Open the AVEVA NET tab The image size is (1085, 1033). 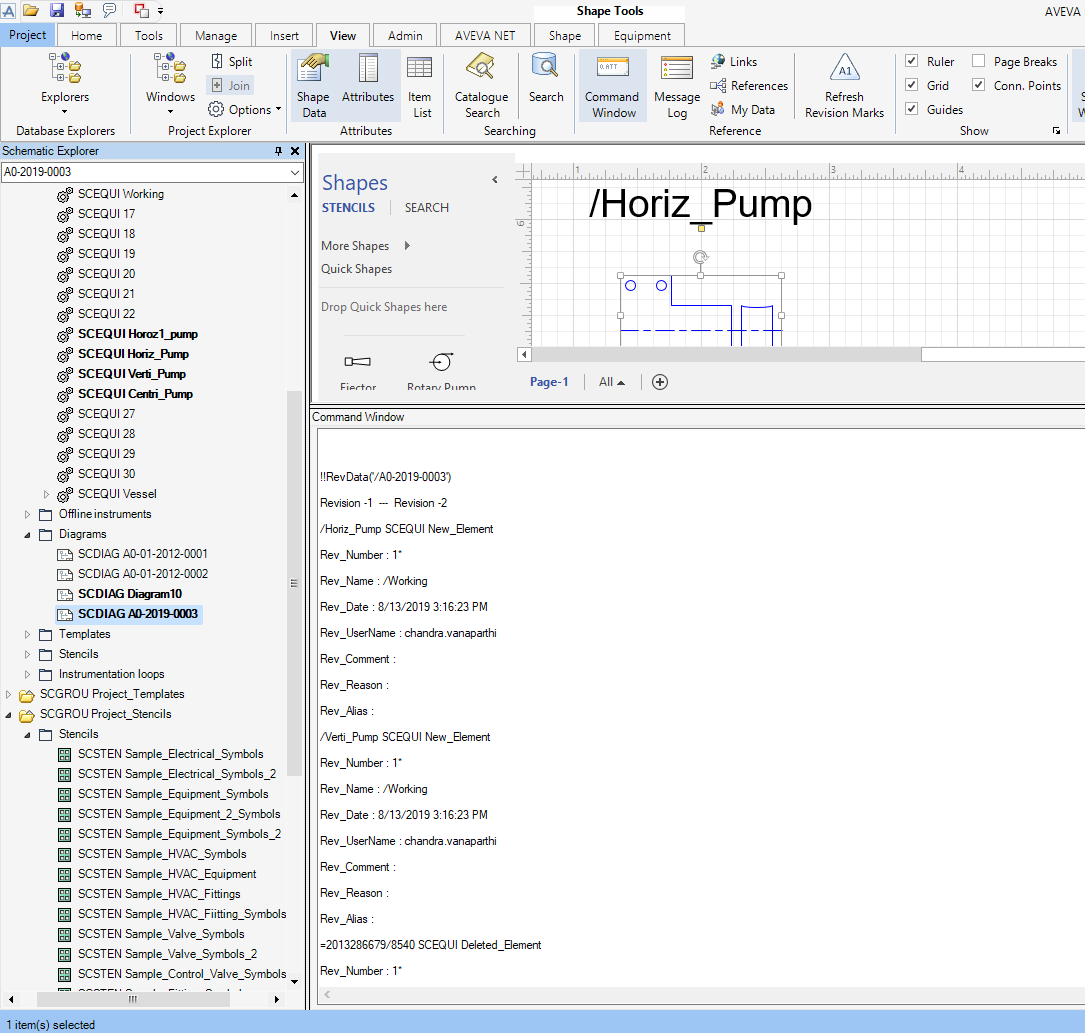coord(484,35)
